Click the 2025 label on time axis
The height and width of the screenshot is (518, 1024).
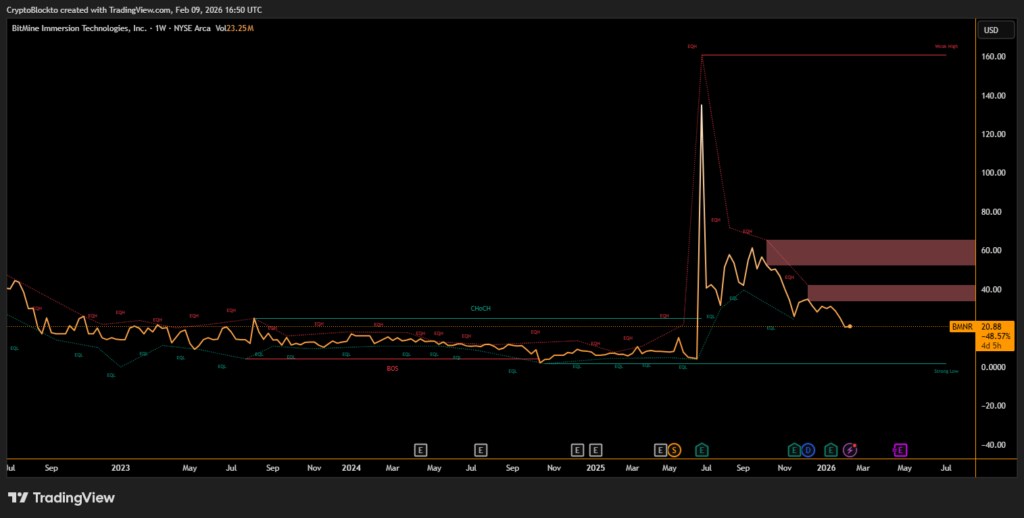(x=595, y=467)
